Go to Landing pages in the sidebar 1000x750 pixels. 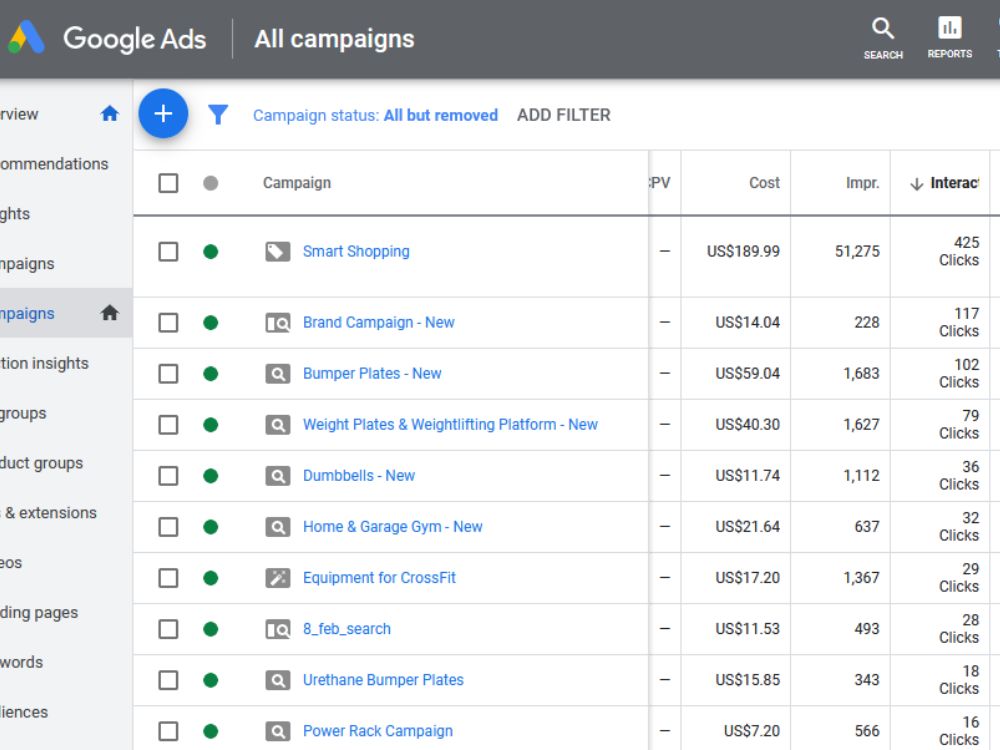[x=40, y=613]
